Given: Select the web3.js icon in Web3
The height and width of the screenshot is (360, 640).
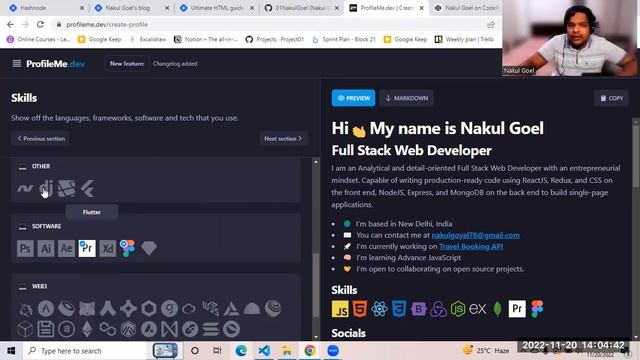Looking at the screenshot, I should coord(211,309).
